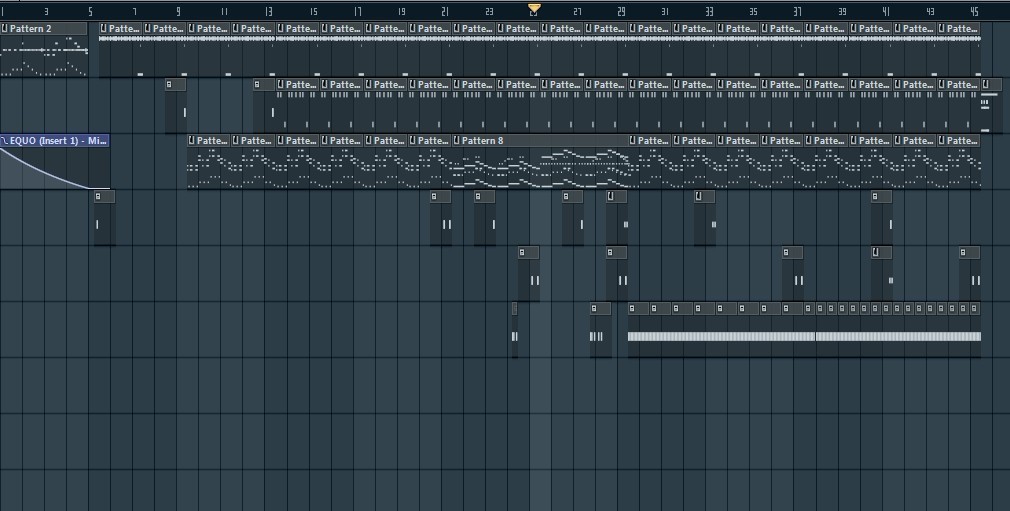
Task: Jump to bar 33 on the timeline ruler
Action: click(x=709, y=11)
